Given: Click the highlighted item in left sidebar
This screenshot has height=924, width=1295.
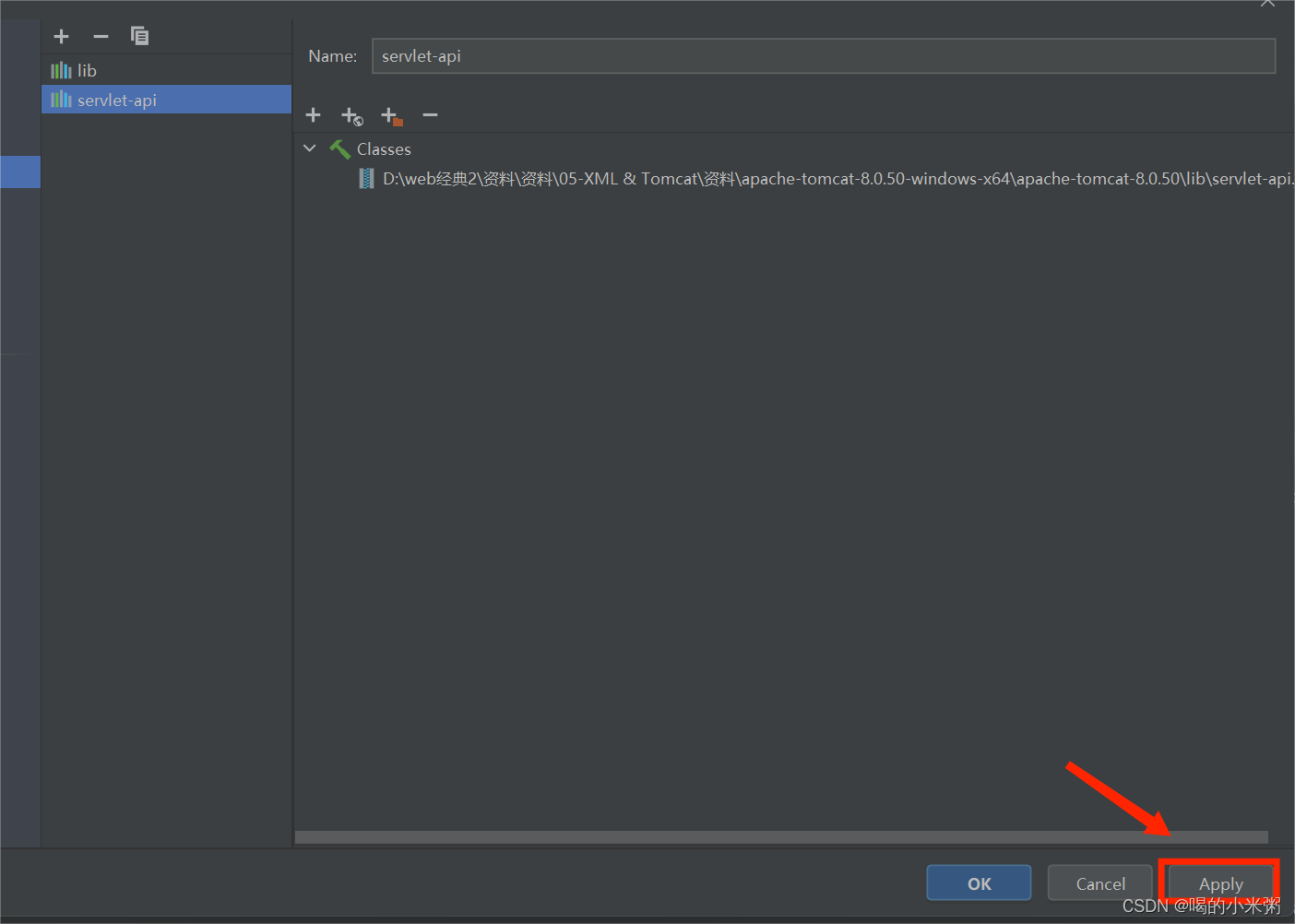Looking at the screenshot, I should 20,172.
